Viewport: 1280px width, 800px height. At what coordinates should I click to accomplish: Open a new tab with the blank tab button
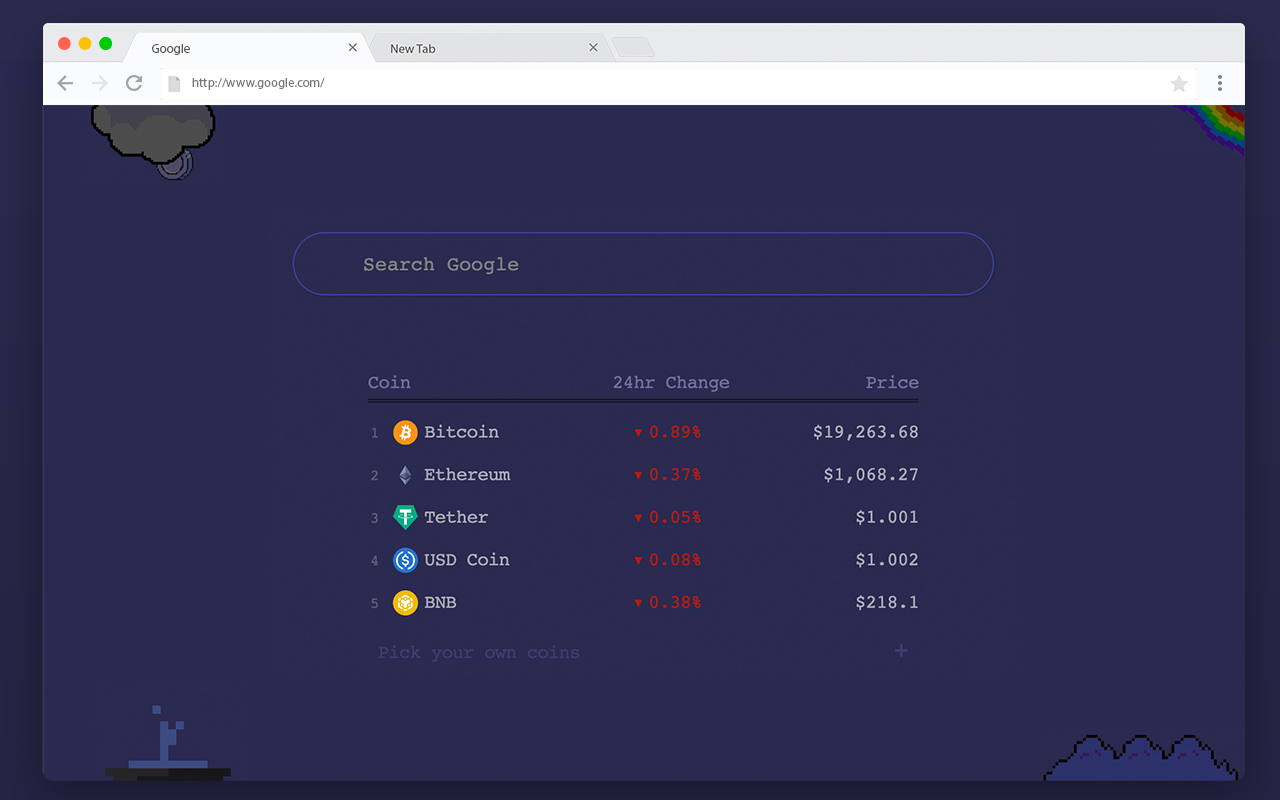[x=633, y=47]
